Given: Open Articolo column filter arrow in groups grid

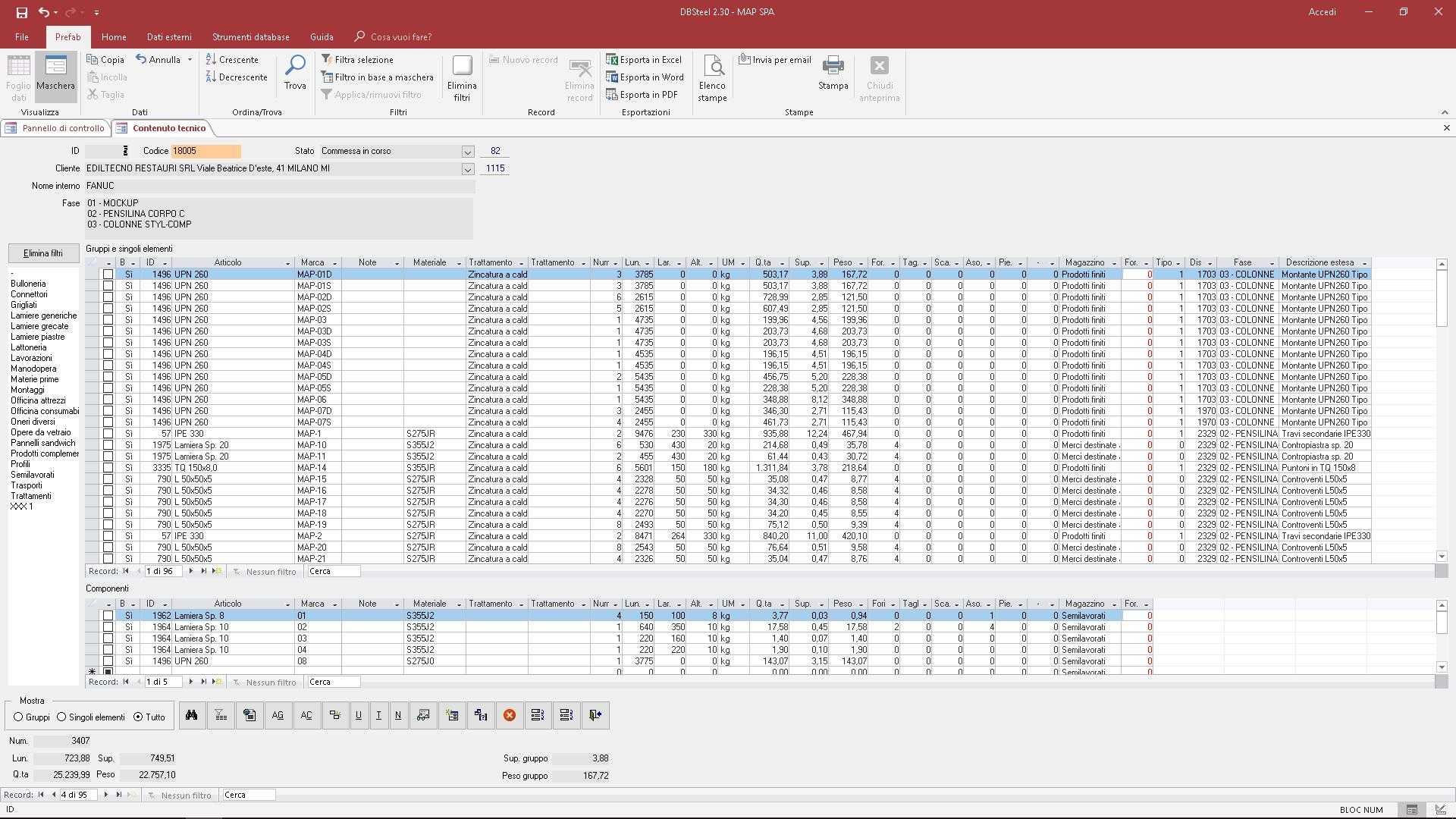Looking at the screenshot, I should pos(287,263).
